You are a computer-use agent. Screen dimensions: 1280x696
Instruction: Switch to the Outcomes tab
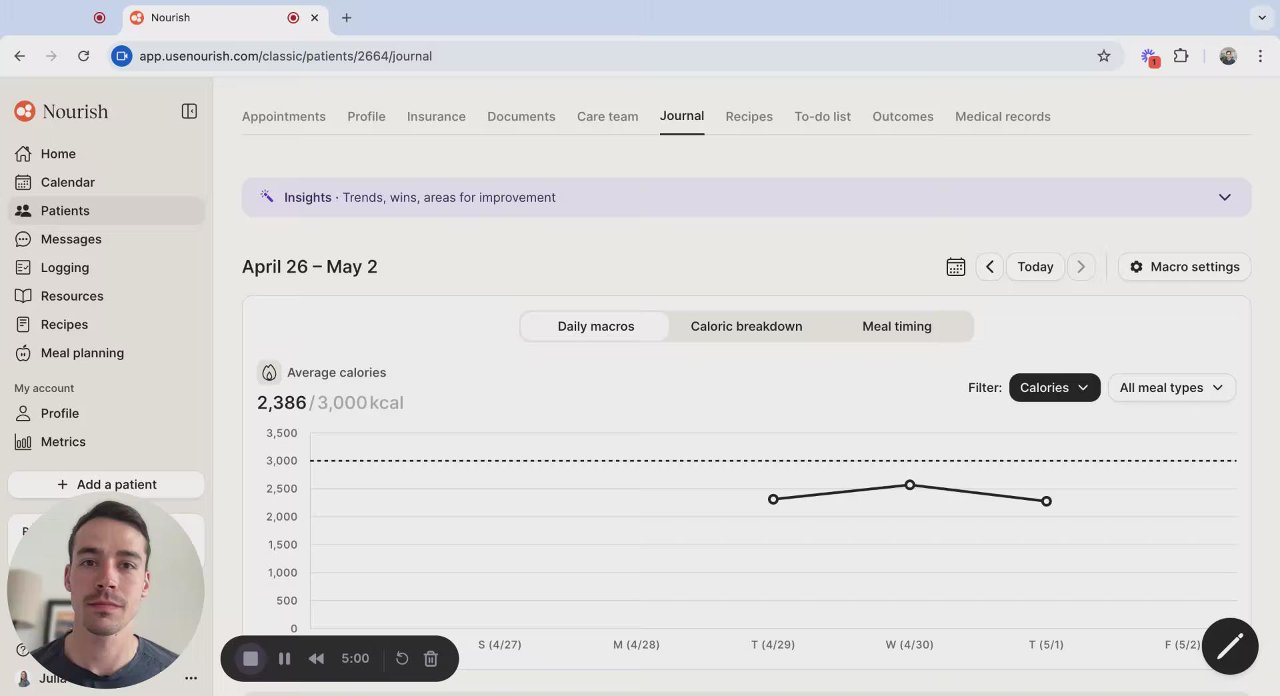pos(903,117)
